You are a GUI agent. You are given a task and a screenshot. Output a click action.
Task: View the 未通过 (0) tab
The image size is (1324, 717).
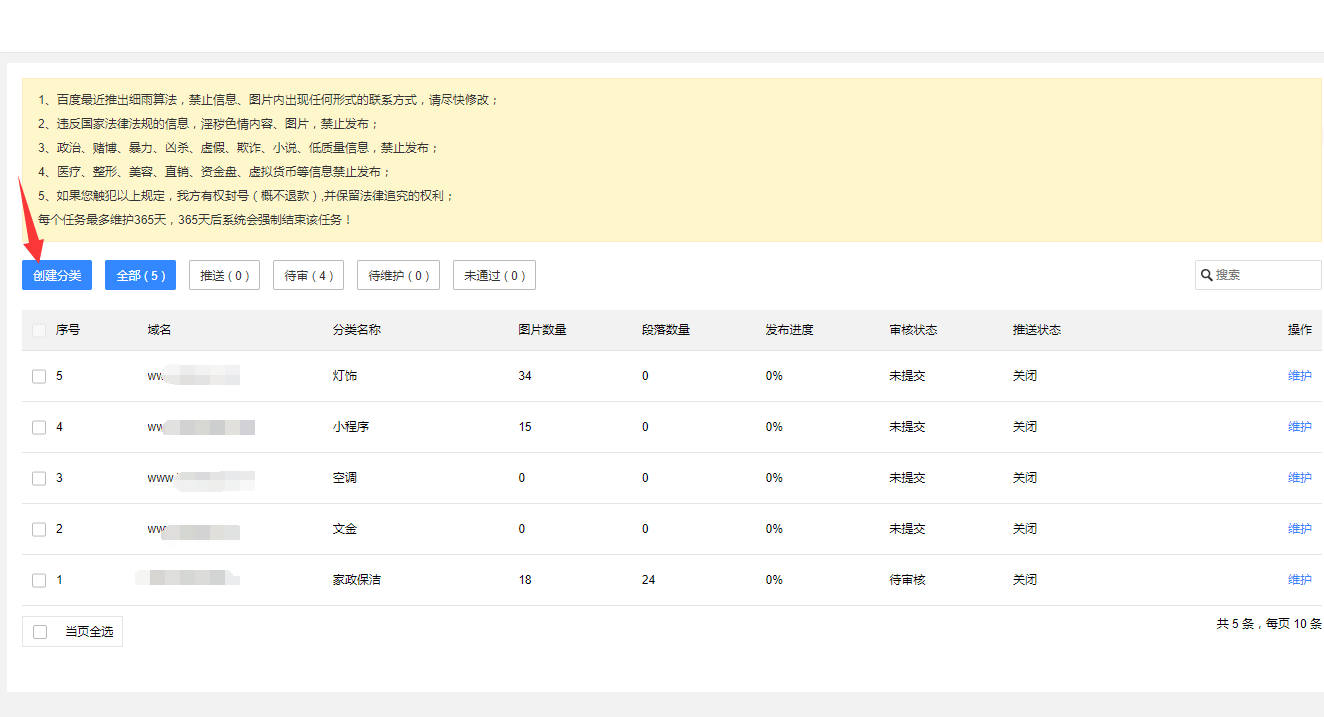pyautogui.click(x=494, y=275)
